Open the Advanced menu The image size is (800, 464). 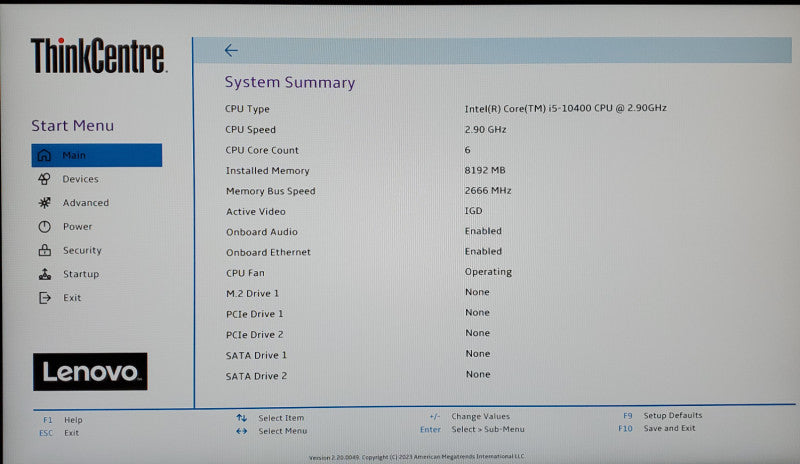pyautogui.click(x=86, y=203)
